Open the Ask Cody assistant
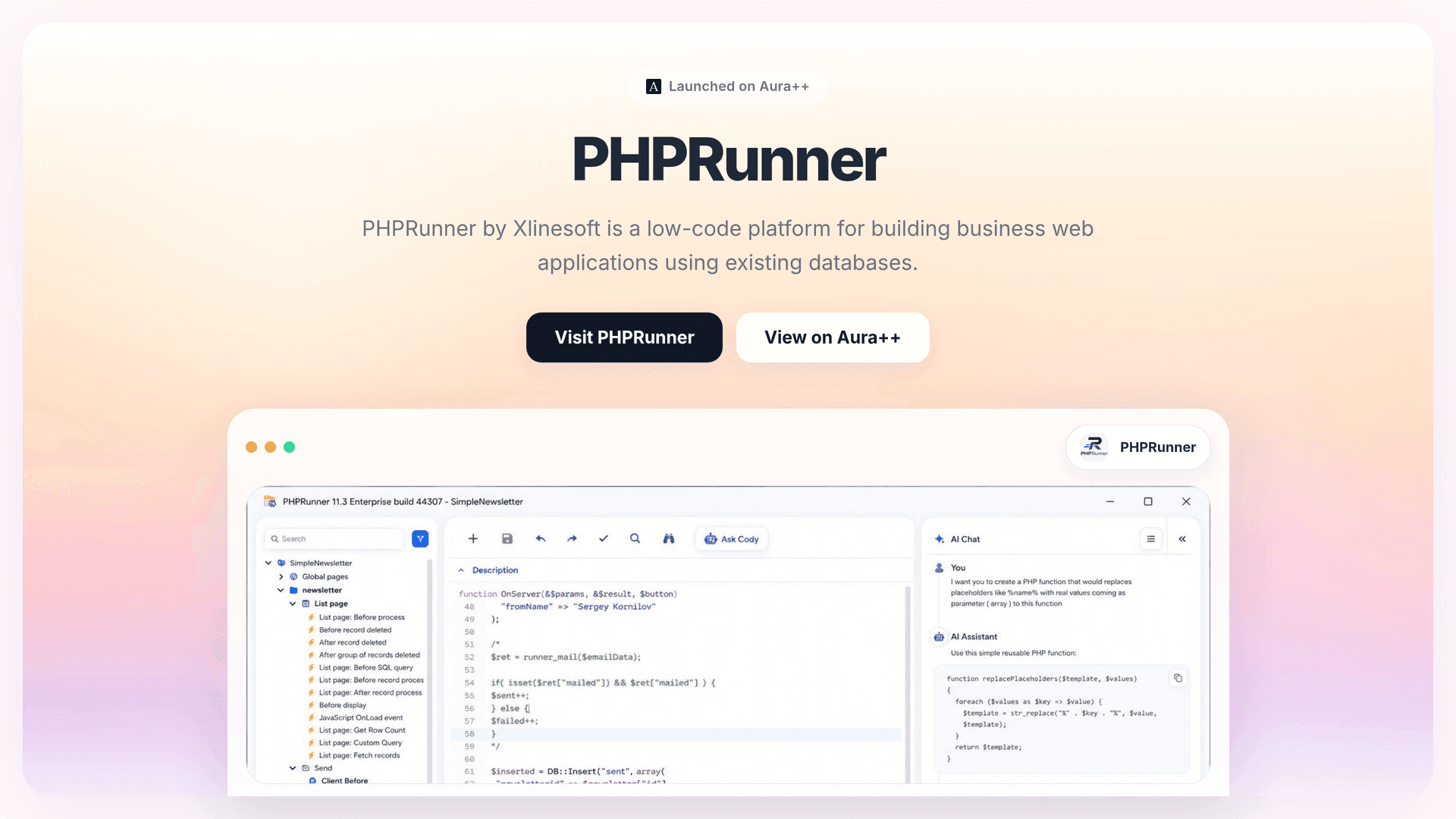 click(732, 539)
